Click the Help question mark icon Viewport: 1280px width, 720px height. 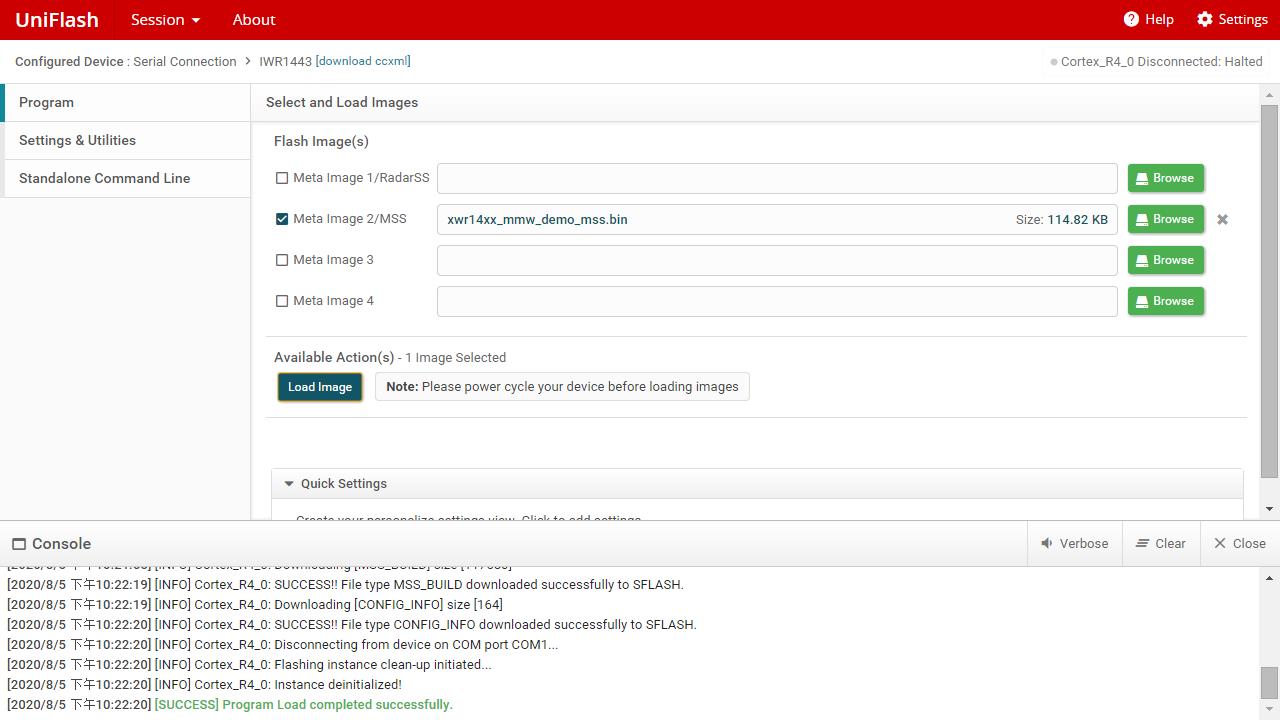[1131, 19]
